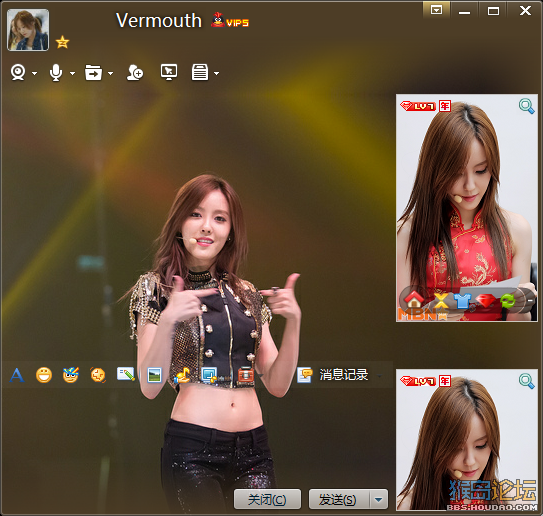Click the upper QQ show LV7 diamond badge
This screenshot has height=516, width=543.
[418, 106]
